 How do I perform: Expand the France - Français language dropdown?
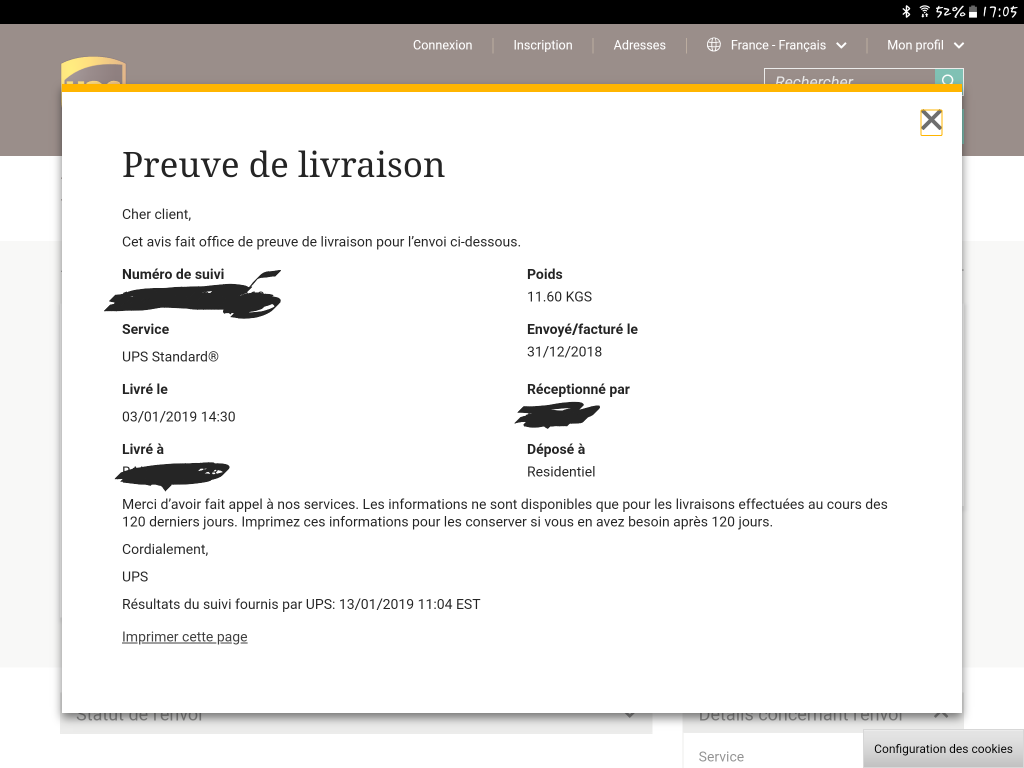pos(777,45)
